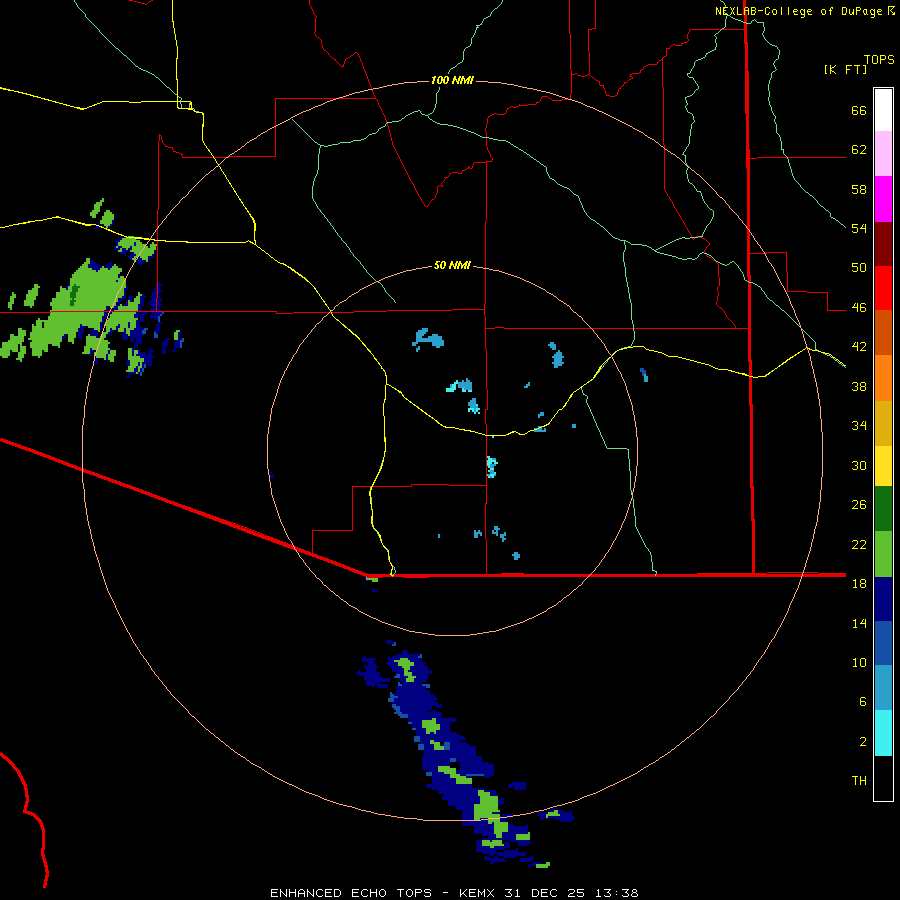Click the legend value 66
The height and width of the screenshot is (900, 900).
859,110
